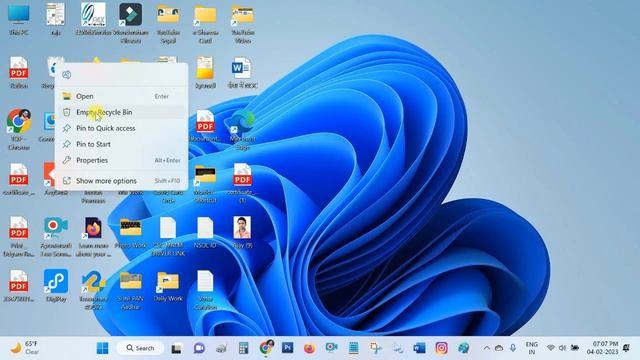Select the This PC desktop icon
The image size is (640, 360).
pos(19,20)
